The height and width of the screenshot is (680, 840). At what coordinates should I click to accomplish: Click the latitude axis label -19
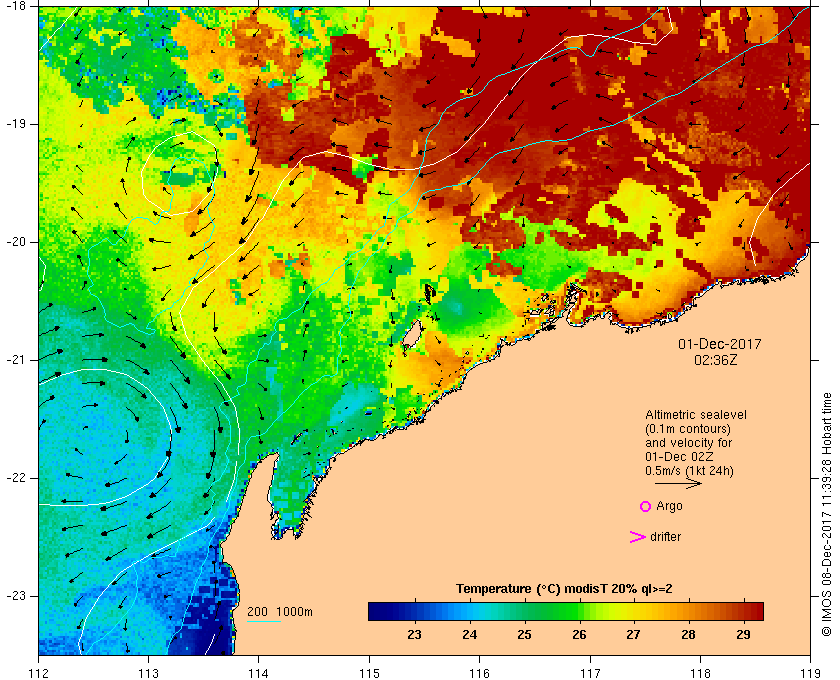click(14, 124)
